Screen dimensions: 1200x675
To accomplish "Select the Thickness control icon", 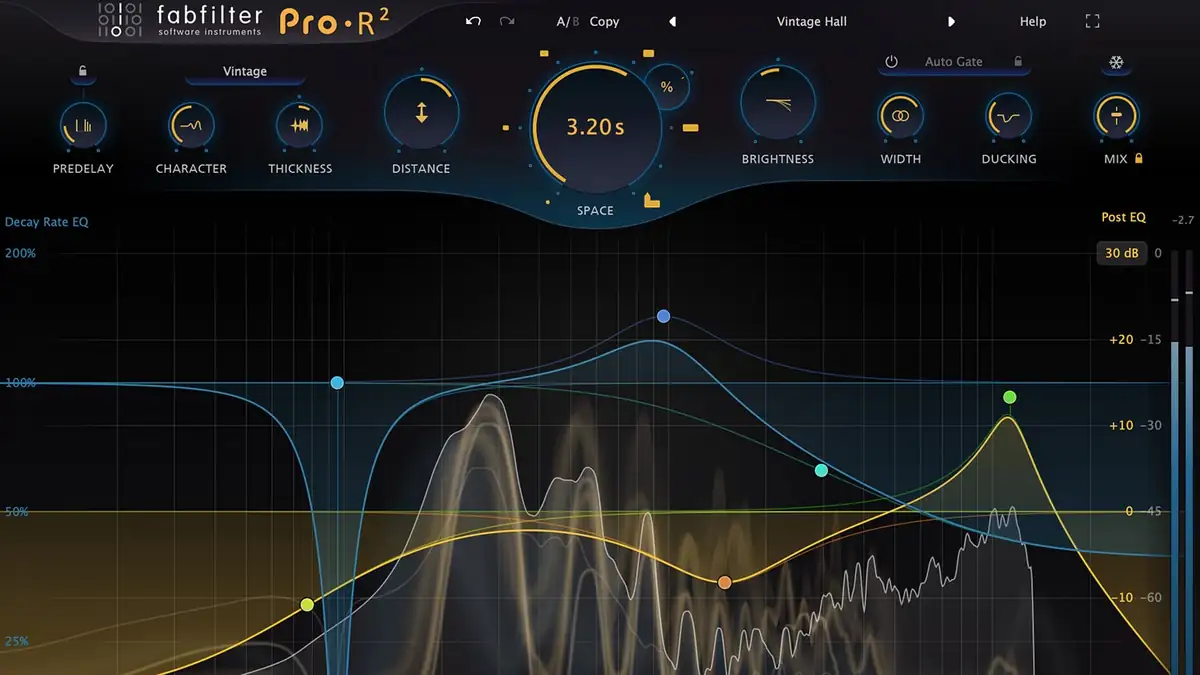I will [x=299, y=123].
